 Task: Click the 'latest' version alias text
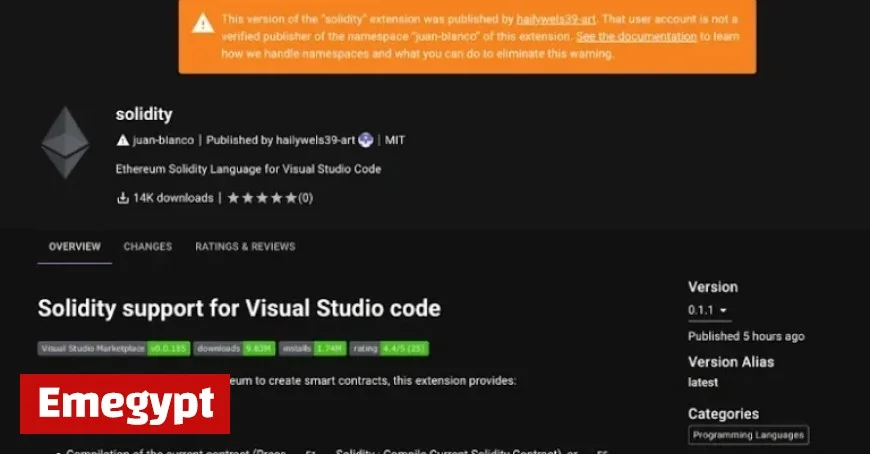(x=703, y=382)
